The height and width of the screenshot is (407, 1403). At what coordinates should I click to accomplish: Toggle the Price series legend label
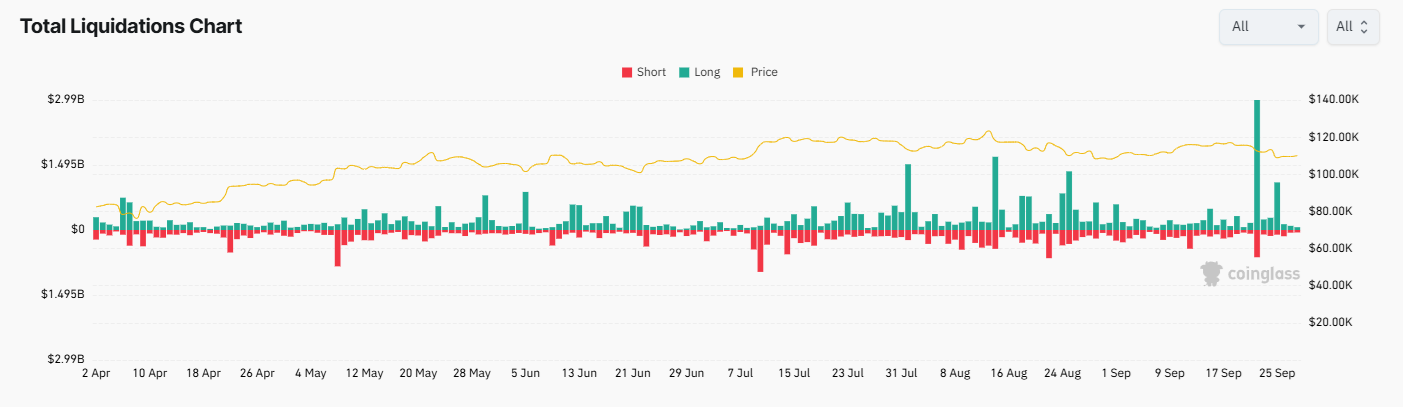pyautogui.click(x=764, y=72)
